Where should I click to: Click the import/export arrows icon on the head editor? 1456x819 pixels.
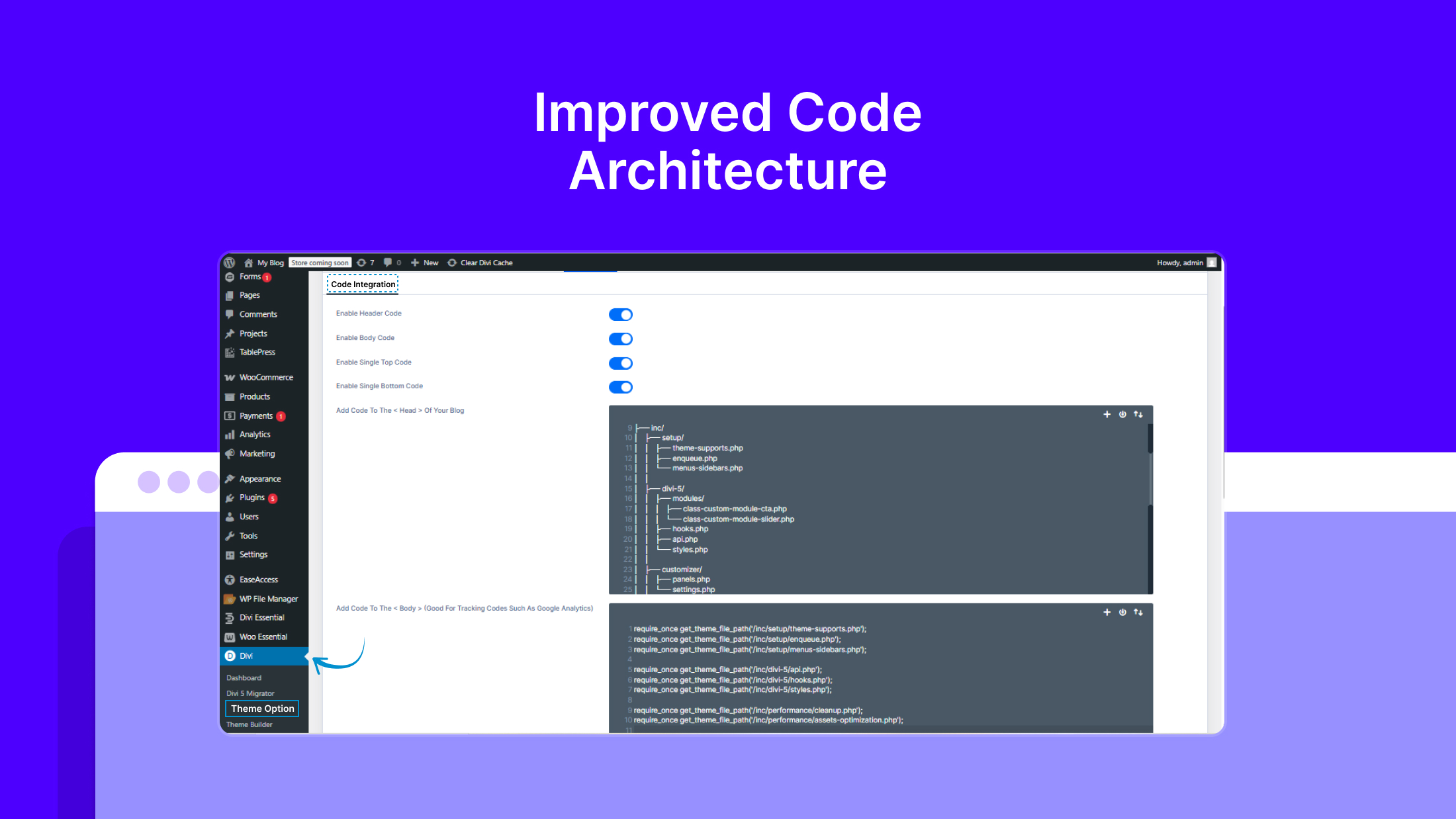click(1138, 415)
